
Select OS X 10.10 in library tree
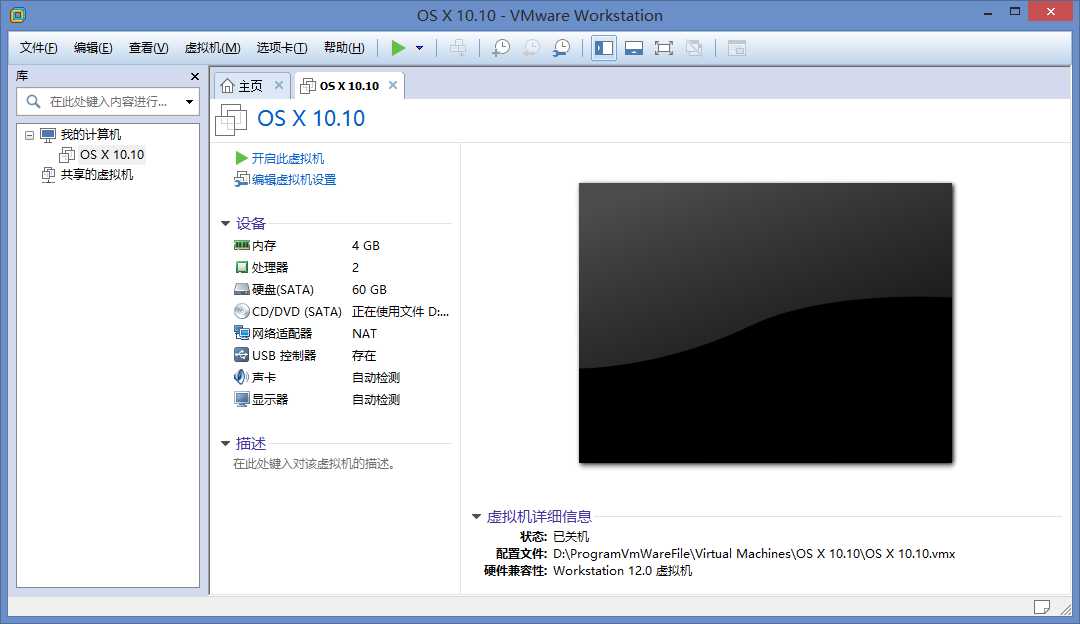pos(112,154)
